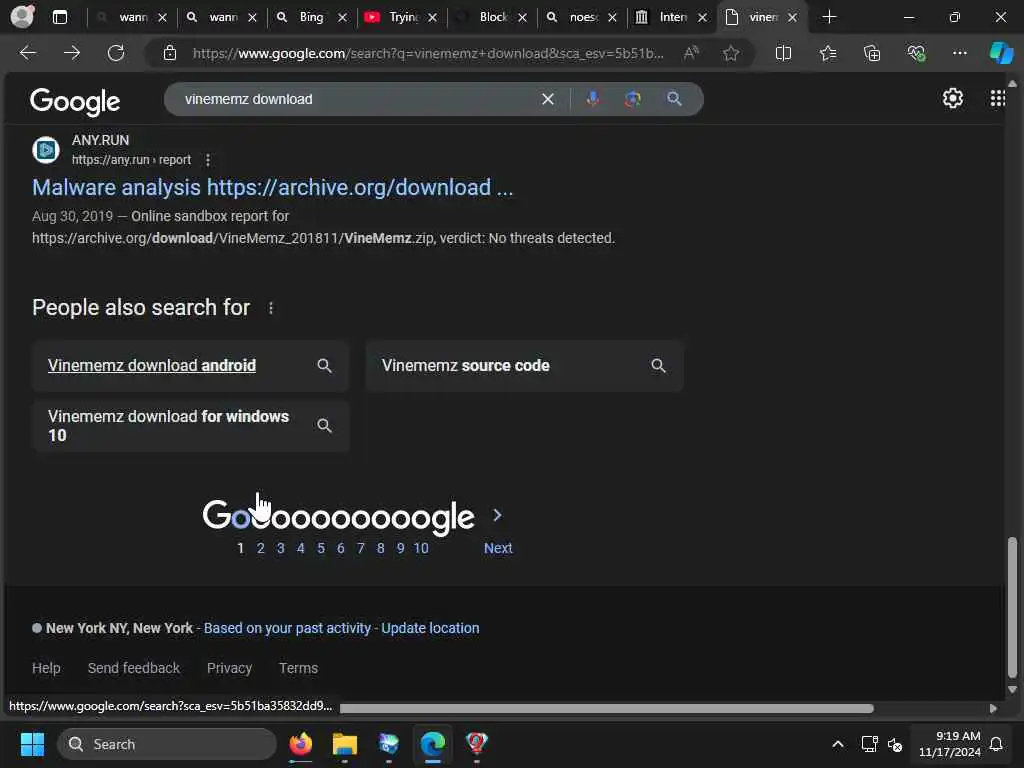Open the tab actions menu icon

pos(60,17)
